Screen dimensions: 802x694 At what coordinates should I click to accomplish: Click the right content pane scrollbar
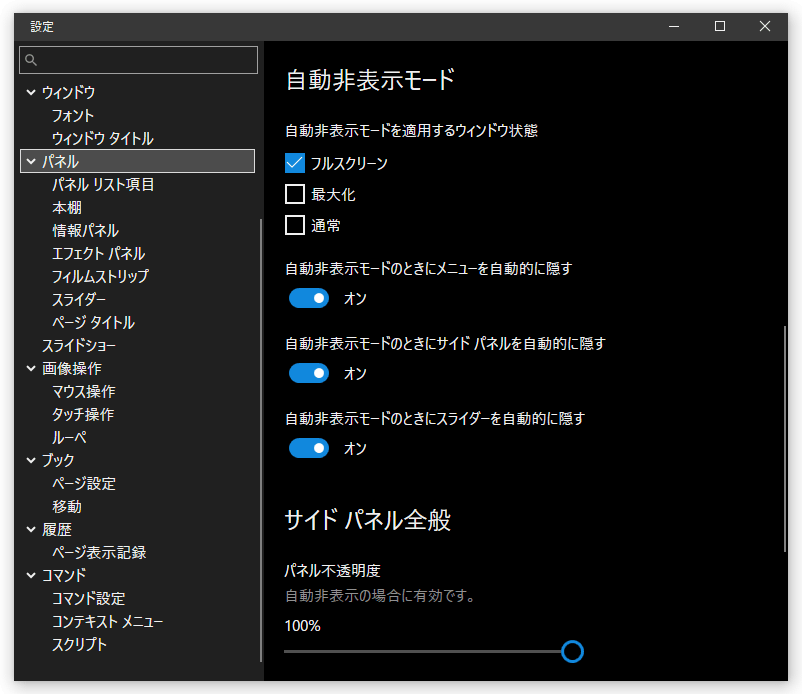[x=785, y=439]
